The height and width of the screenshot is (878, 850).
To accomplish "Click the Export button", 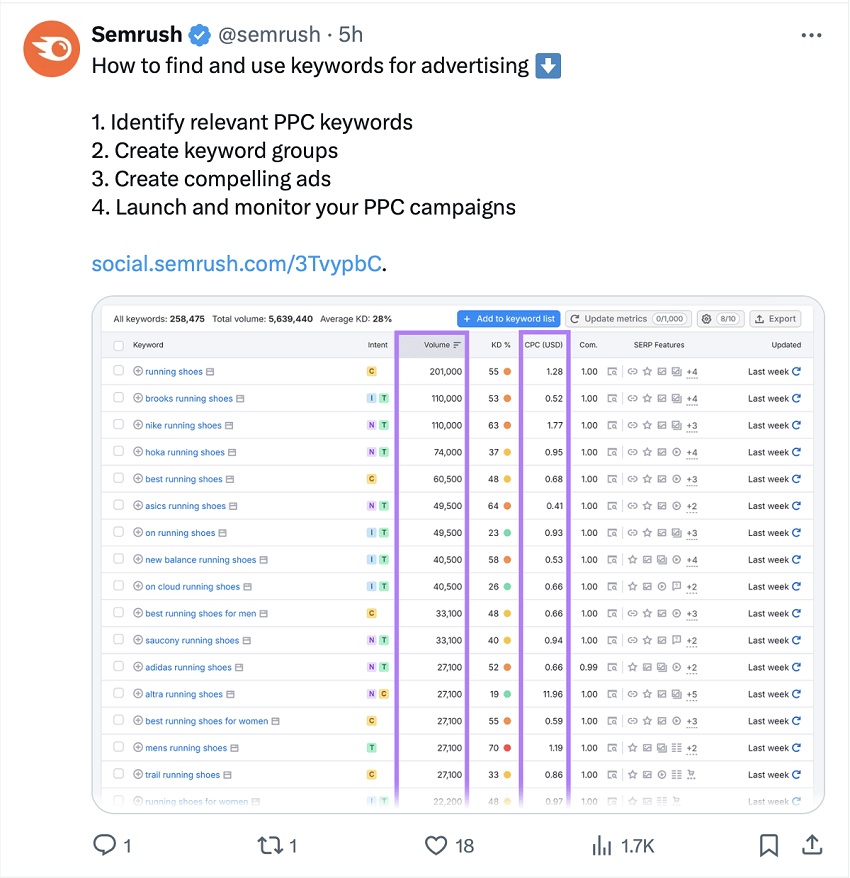I will pos(775,319).
